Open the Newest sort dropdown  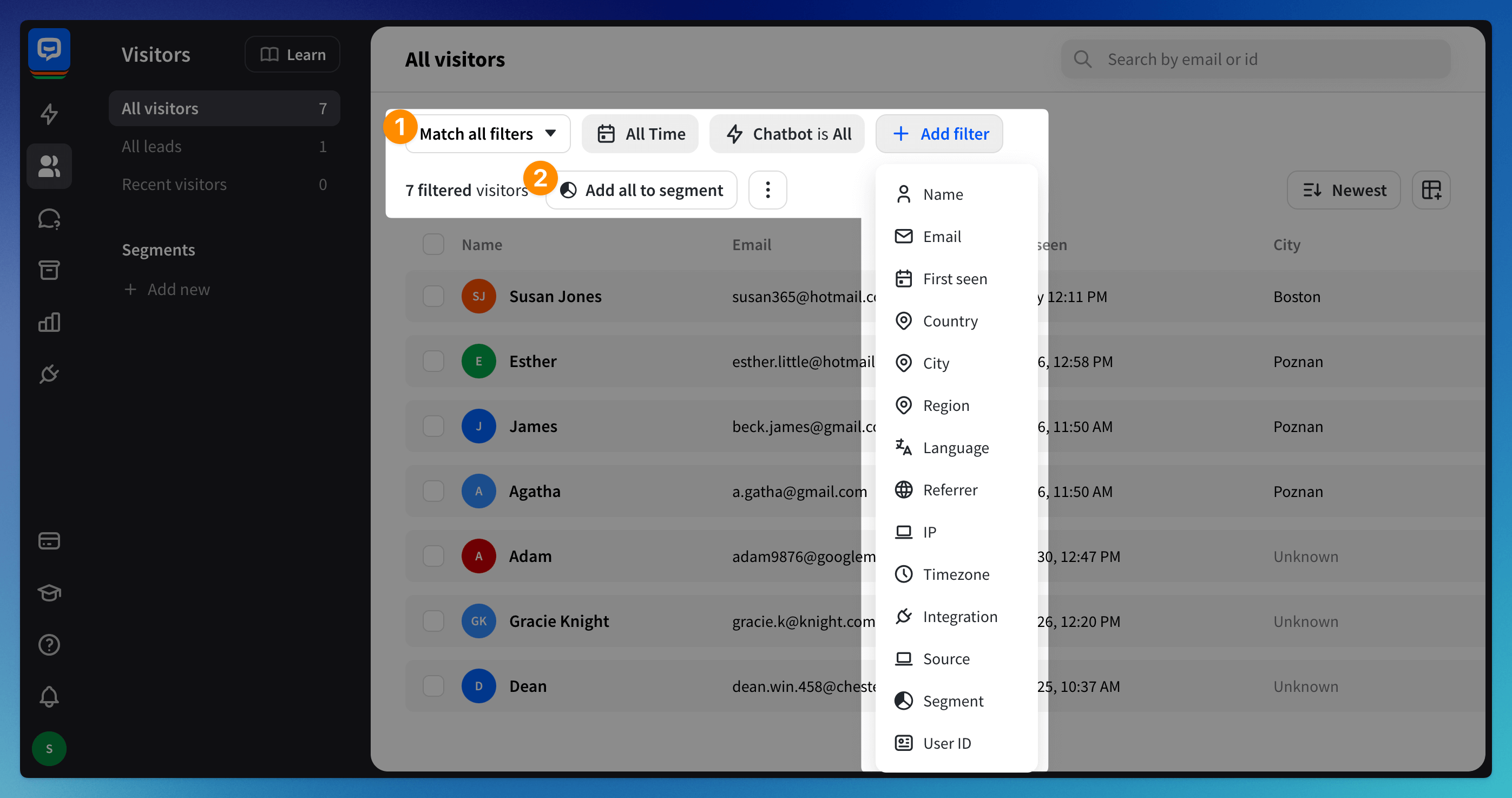tap(1343, 190)
